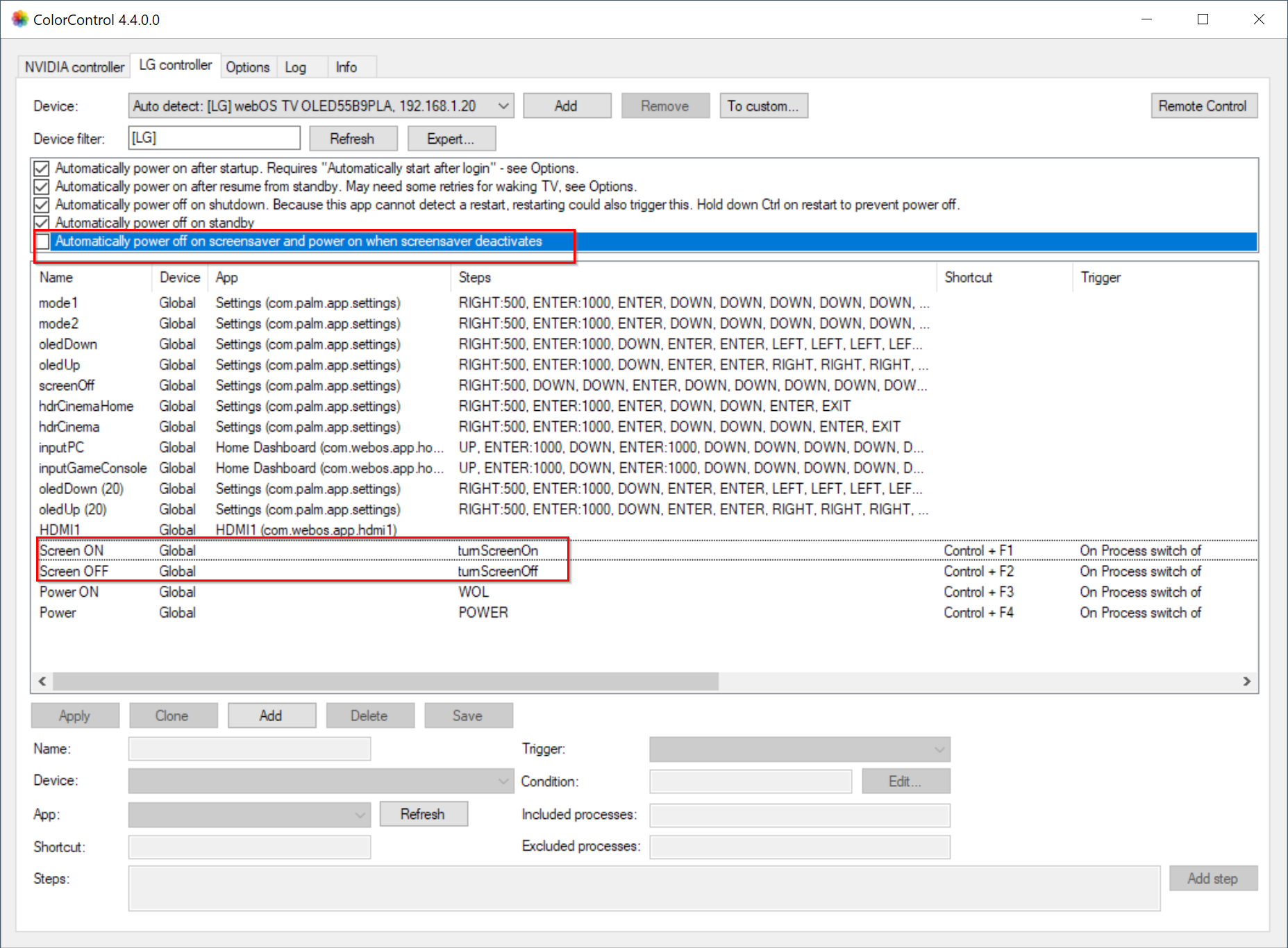Toggle automatically power off on standby checkbox
This screenshot has width=1288, height=948.
[42, 222]
